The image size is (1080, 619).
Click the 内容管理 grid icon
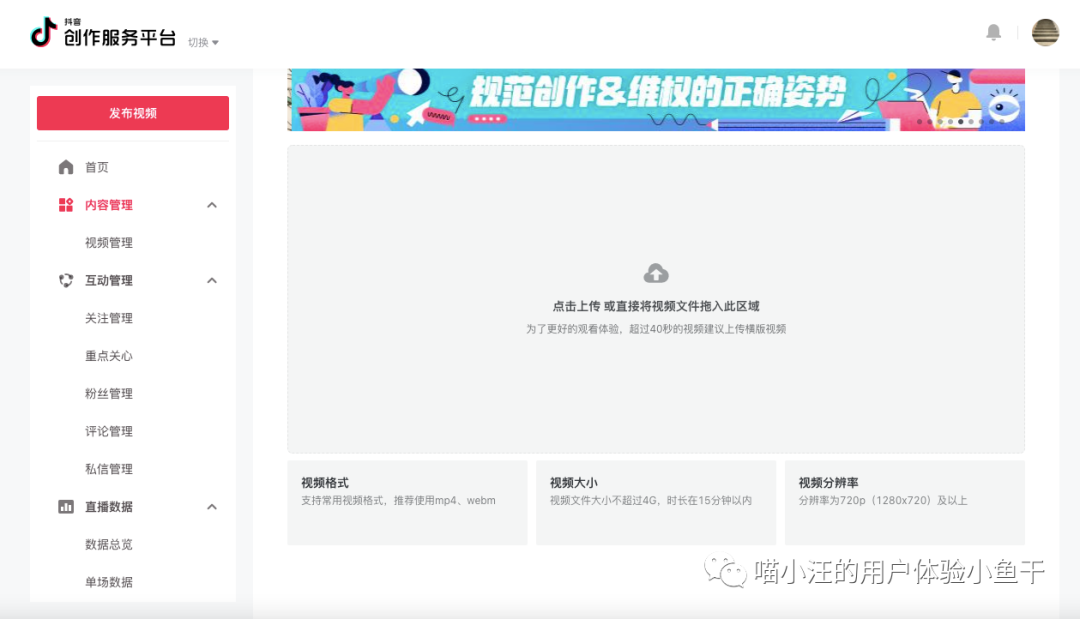pyautogui.click(x=65, y=204)
